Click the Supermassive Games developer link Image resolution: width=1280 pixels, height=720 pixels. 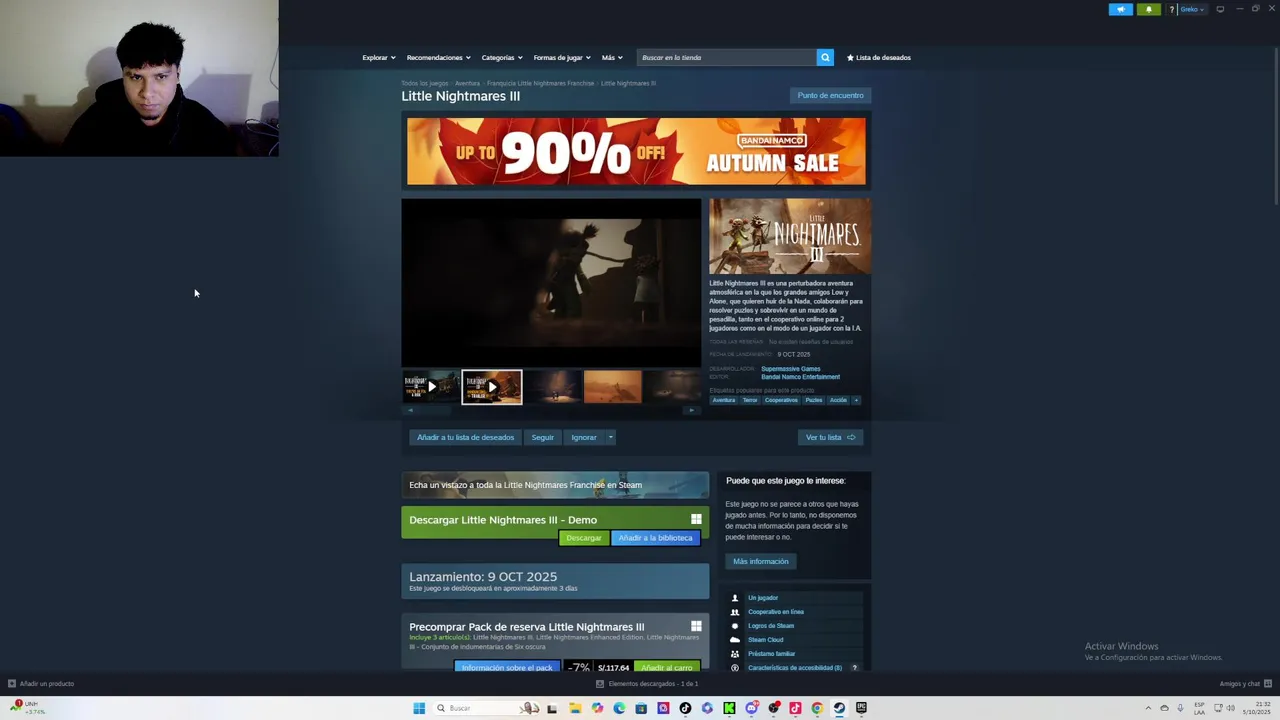click(x=790, y=368)
